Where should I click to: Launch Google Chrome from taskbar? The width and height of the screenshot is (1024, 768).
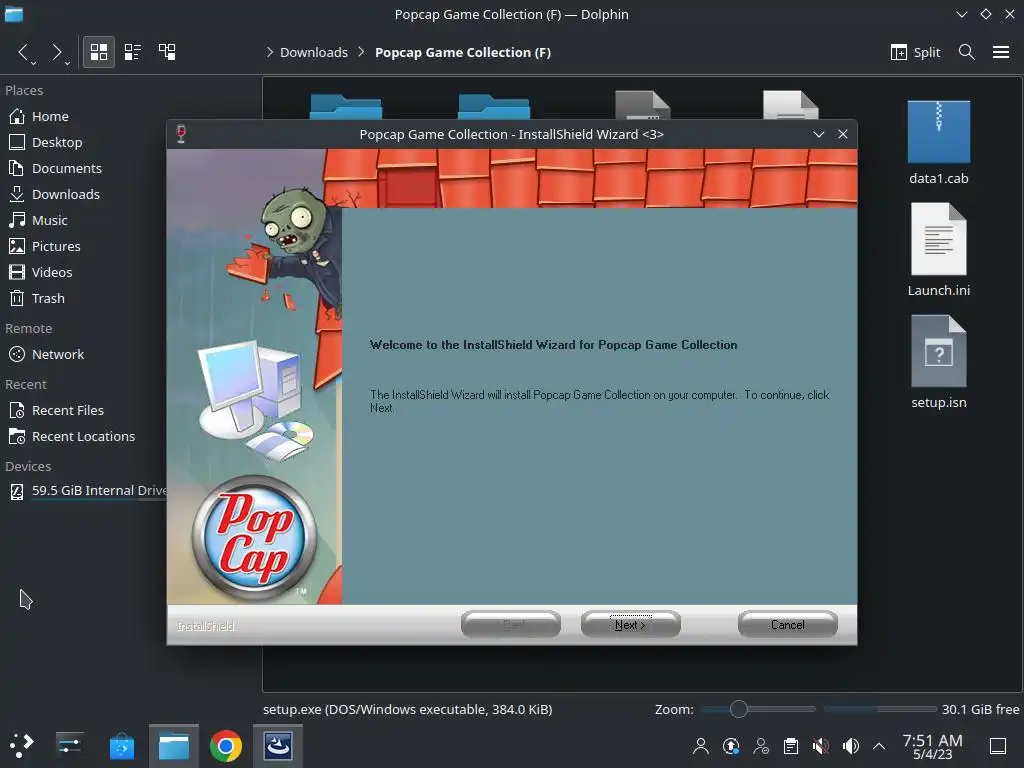point(226,746)
